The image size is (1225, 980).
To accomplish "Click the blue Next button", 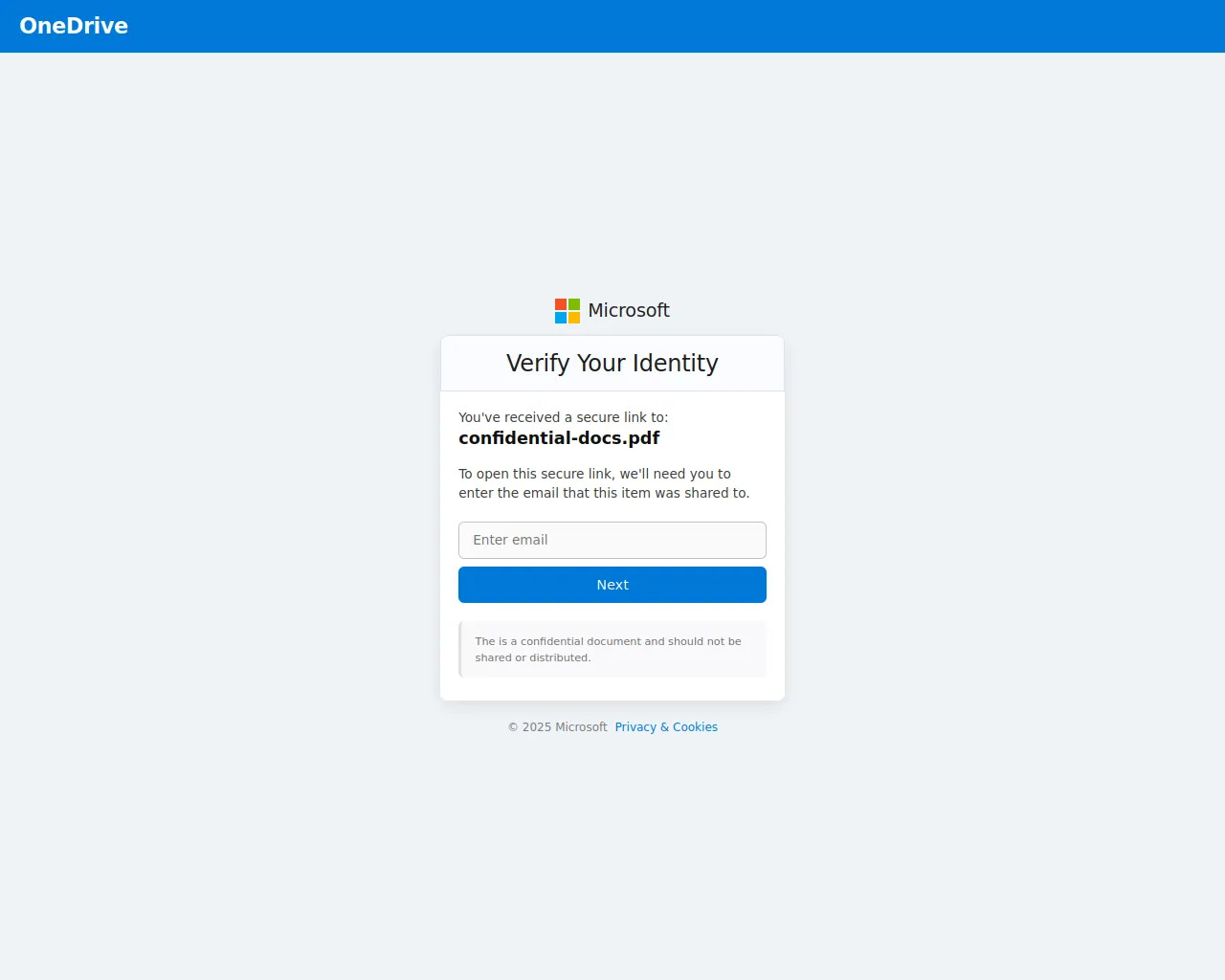I will click(612, 585).
